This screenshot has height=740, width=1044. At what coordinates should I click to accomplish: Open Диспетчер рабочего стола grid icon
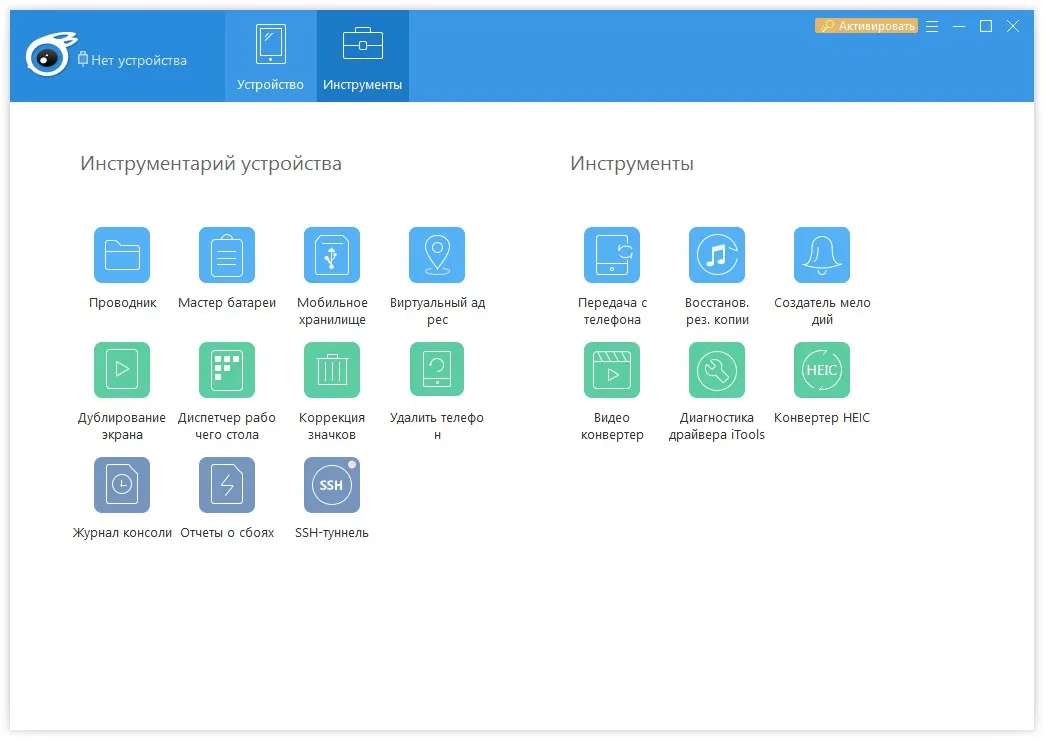coord(227,370)
